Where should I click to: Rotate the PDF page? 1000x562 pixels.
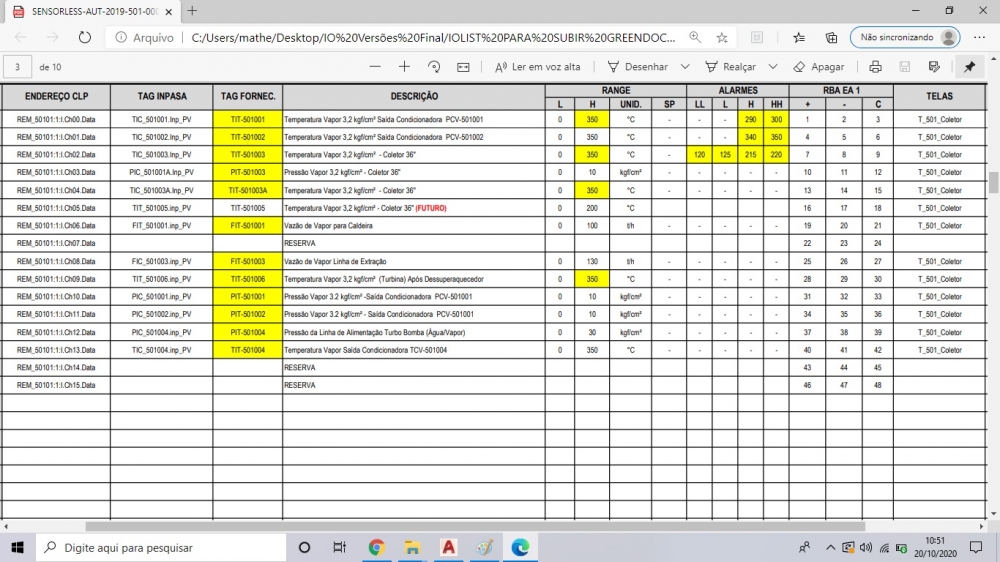click(x=434, y=66)
